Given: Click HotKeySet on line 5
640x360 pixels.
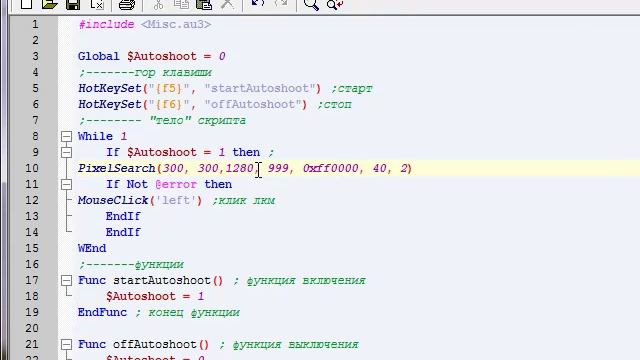Looking at the screenshot, I should pos(110,88).
